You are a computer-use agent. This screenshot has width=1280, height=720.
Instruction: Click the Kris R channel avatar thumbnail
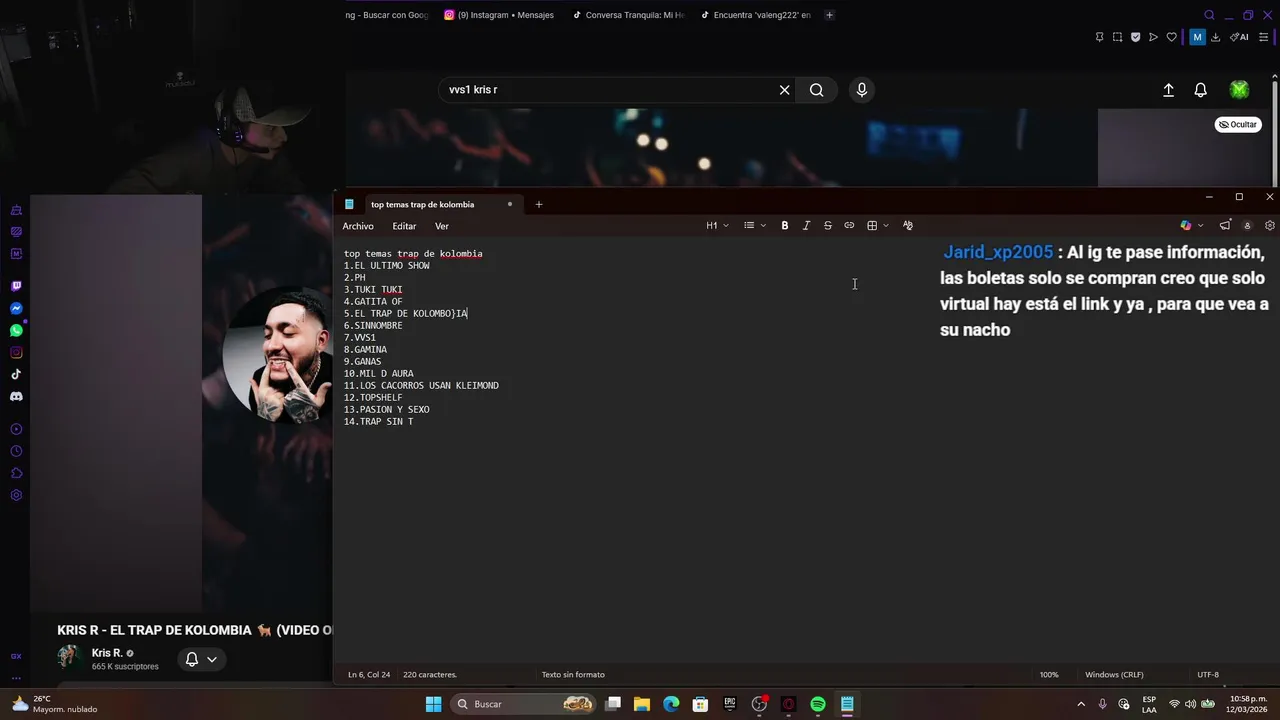[x=69, y=657]
